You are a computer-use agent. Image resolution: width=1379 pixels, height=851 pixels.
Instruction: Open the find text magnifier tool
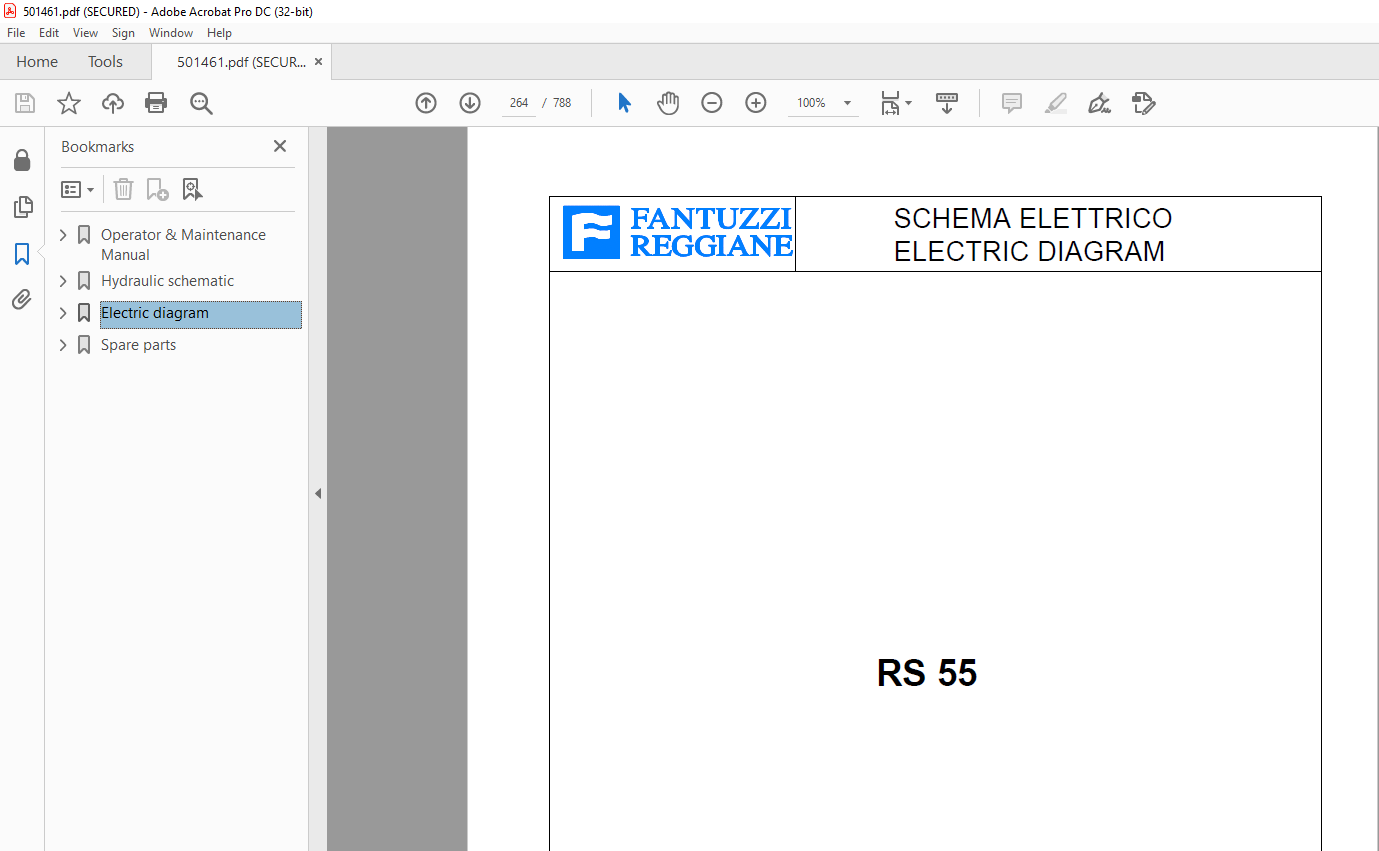(x=201, y=103)
